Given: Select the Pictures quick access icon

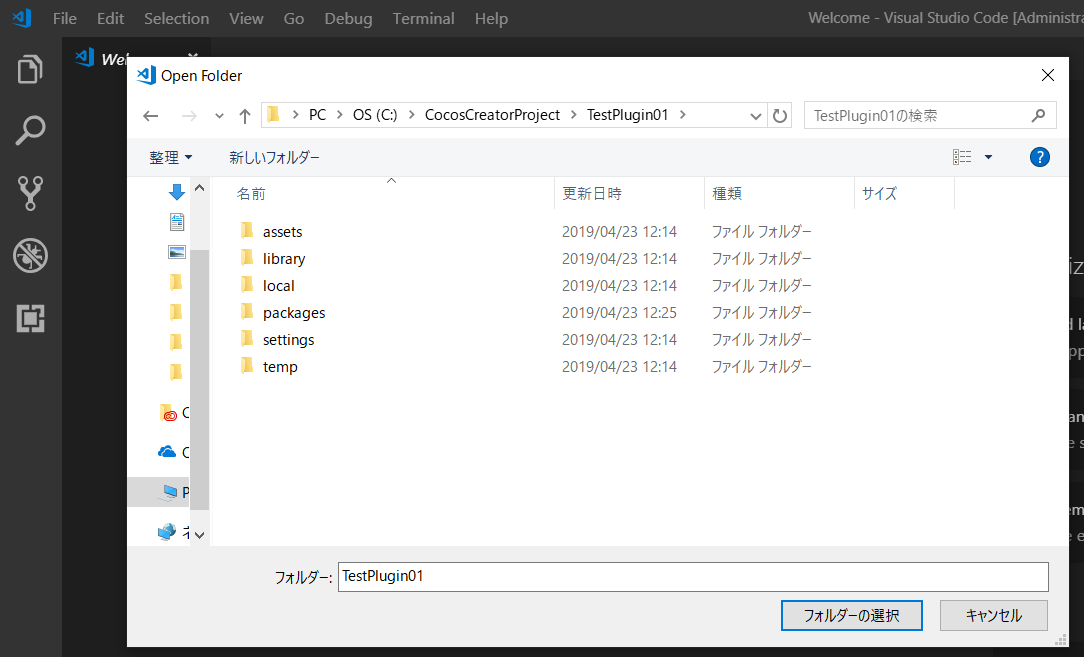Looking at the screenshot, I should coord(177,252).
